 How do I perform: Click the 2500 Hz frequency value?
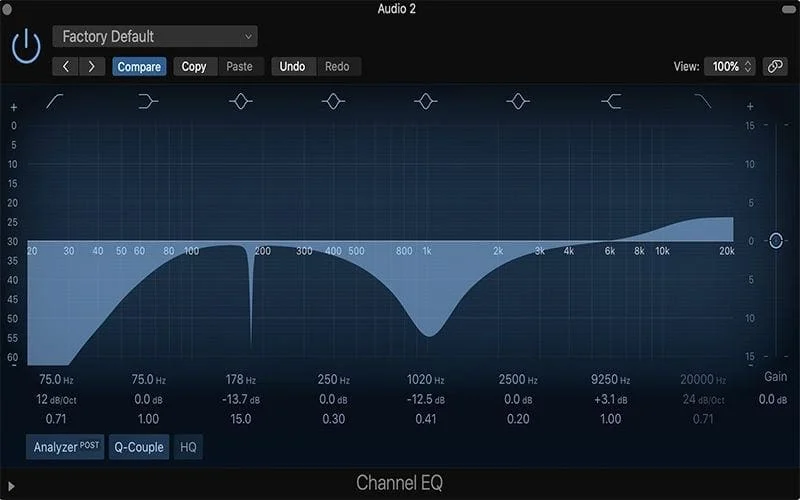(x=518, y=380)
